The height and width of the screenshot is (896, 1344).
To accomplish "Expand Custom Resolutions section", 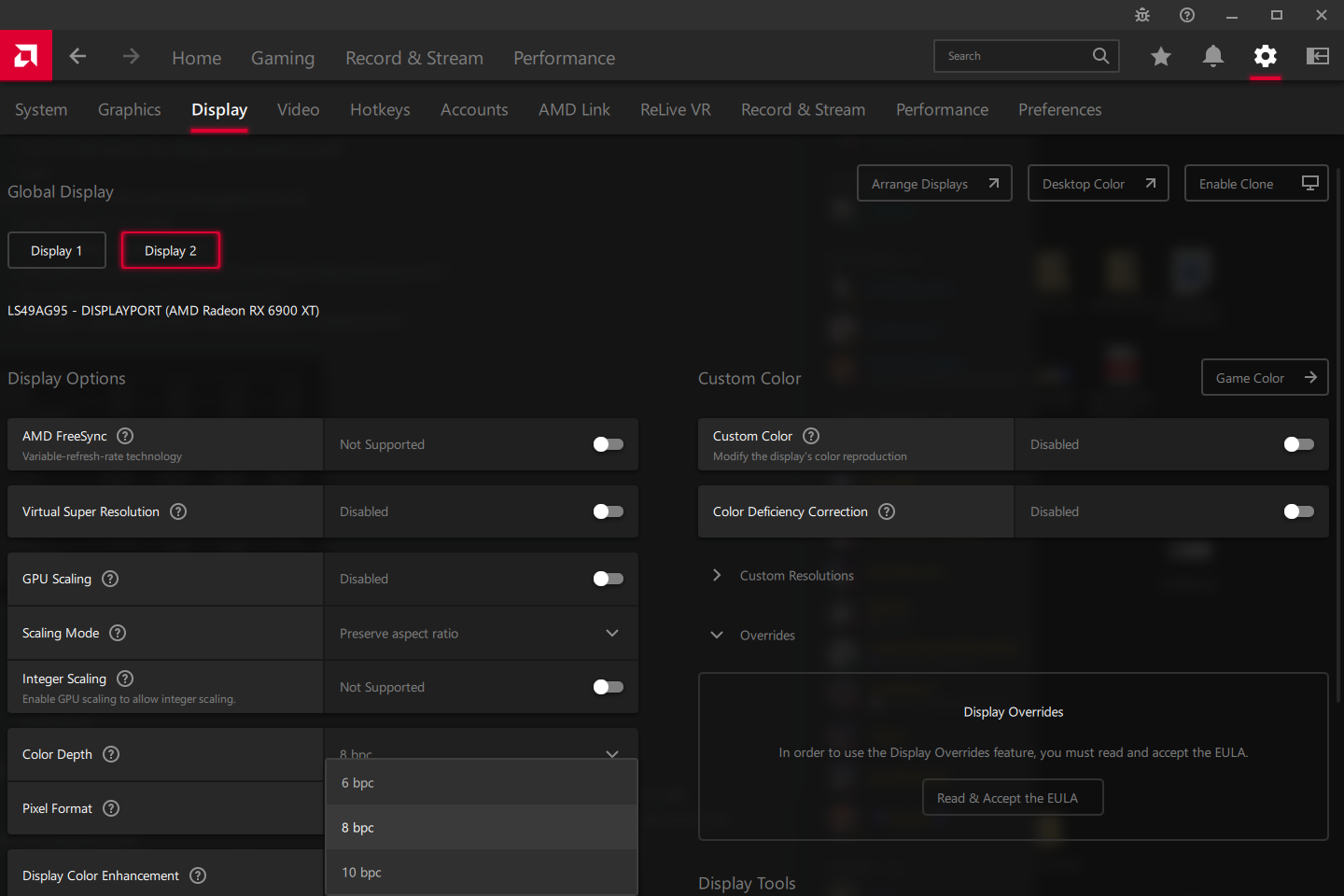I will [784, 575].
